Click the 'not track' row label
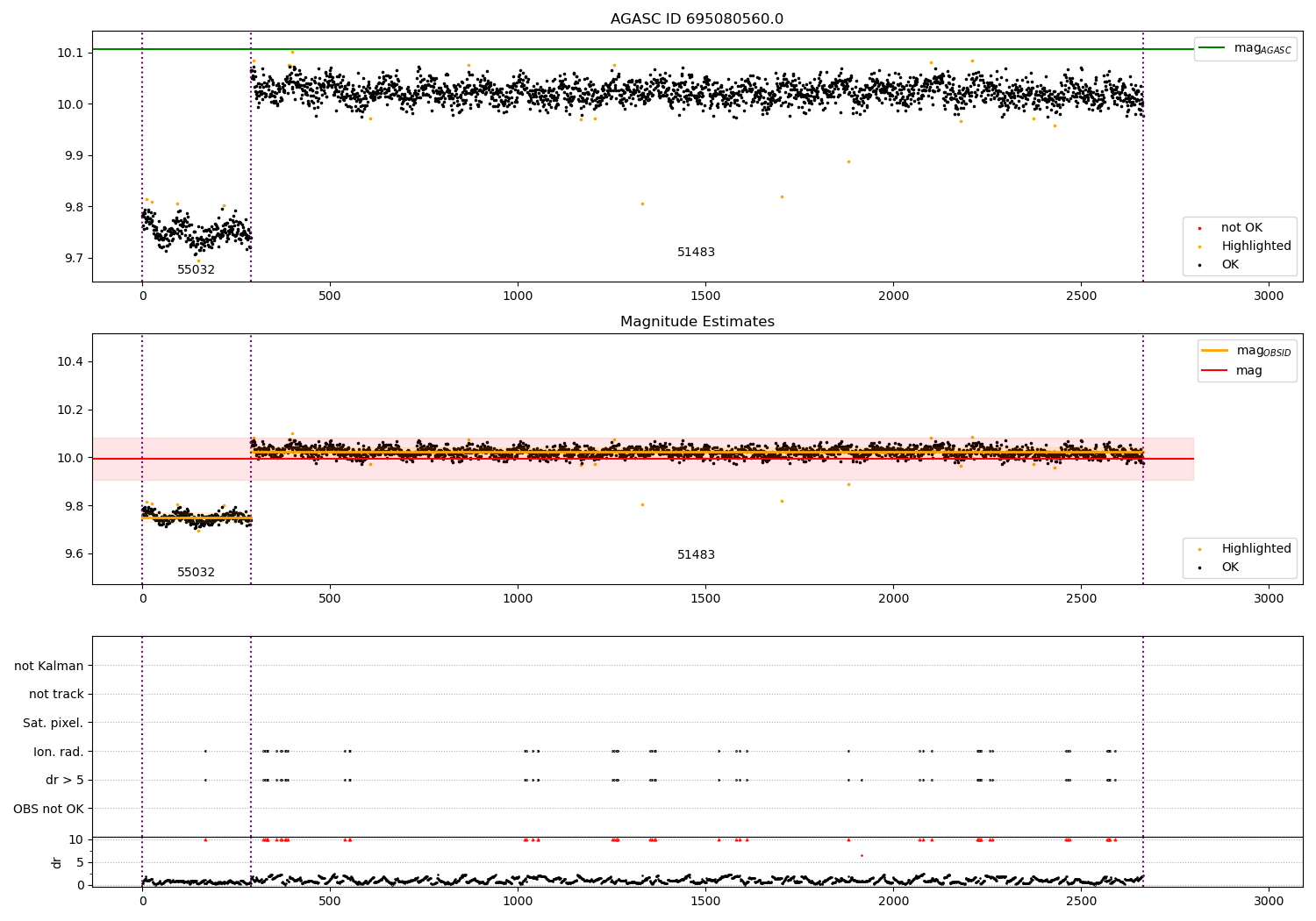The width and height of the screenshot is (1316, 921). 56,694
